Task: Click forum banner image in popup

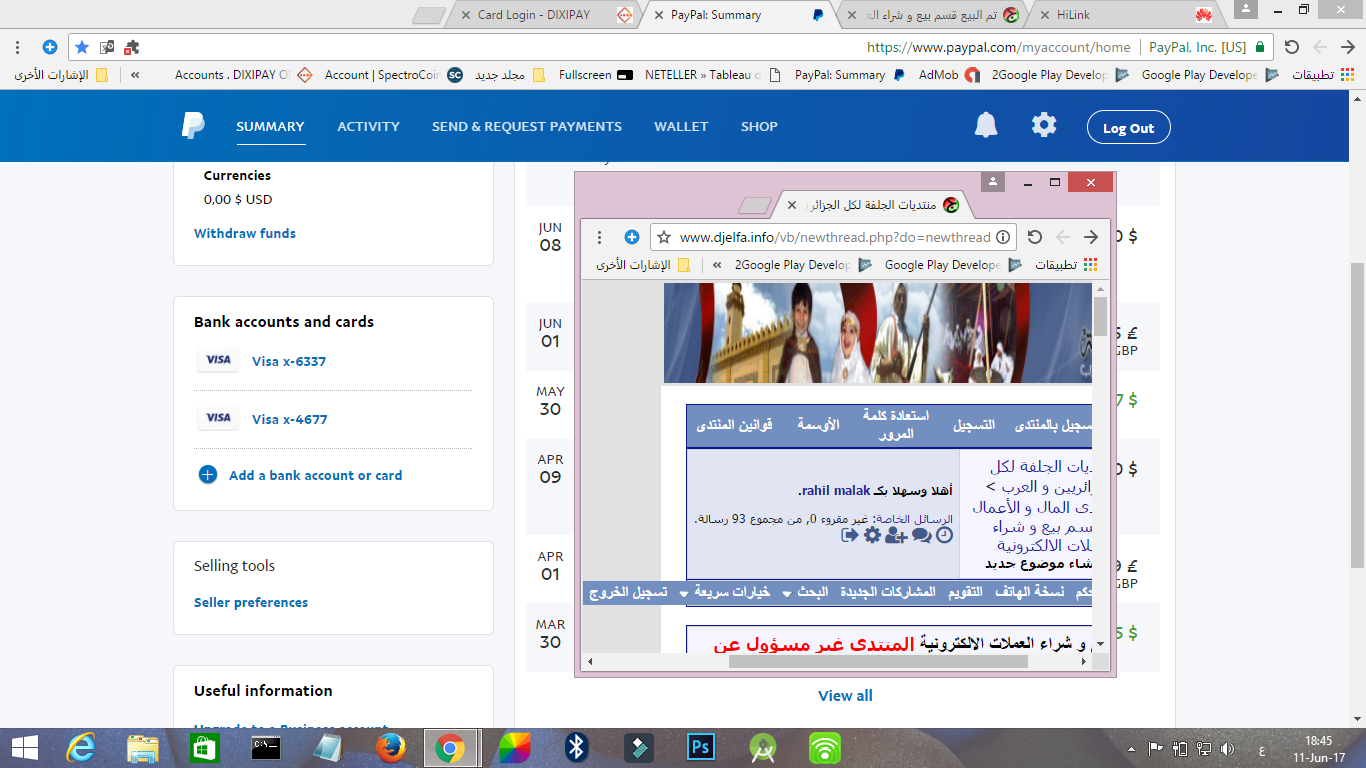Action: [x=878, y=333]
